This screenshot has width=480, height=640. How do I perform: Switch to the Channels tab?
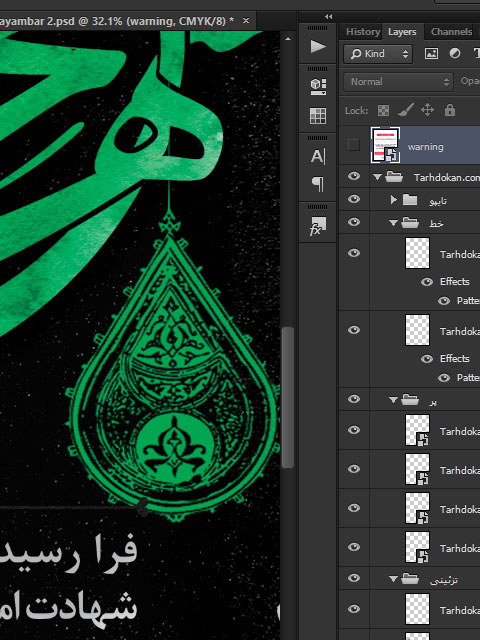pyautogui.click(x=451, y=32)
